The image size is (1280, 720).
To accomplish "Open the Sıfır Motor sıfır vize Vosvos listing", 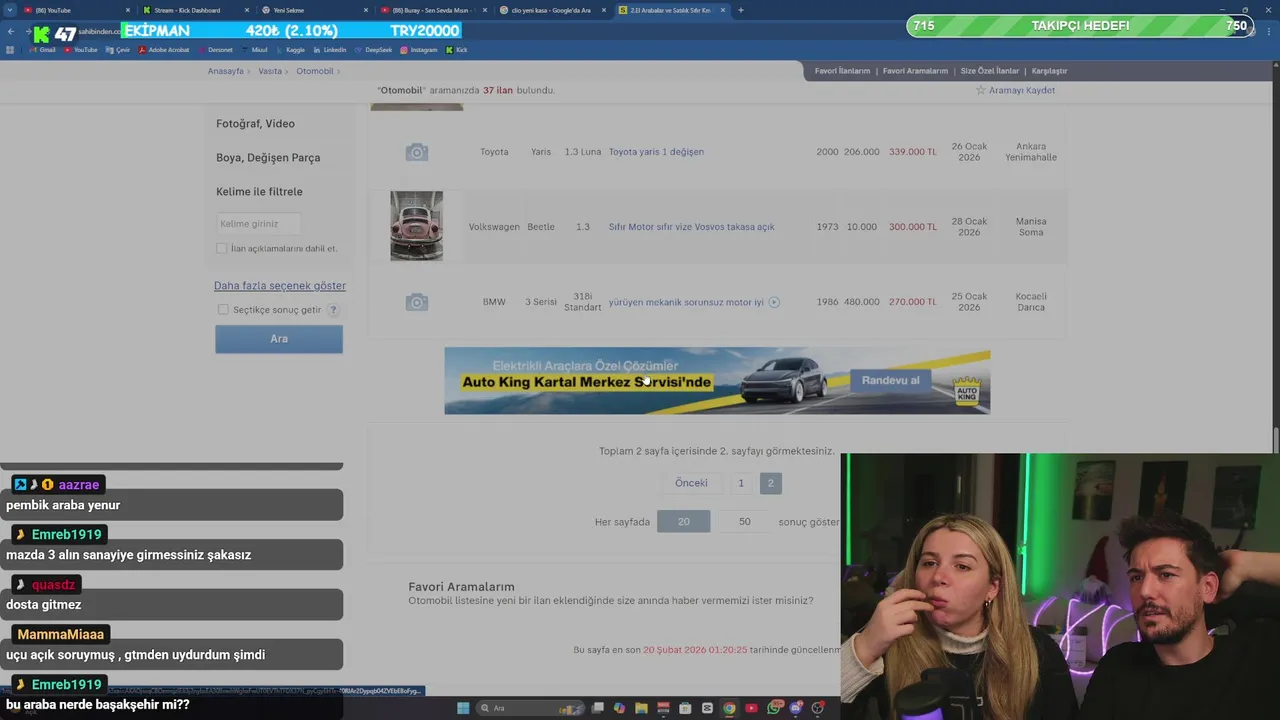I will [691, 227].
